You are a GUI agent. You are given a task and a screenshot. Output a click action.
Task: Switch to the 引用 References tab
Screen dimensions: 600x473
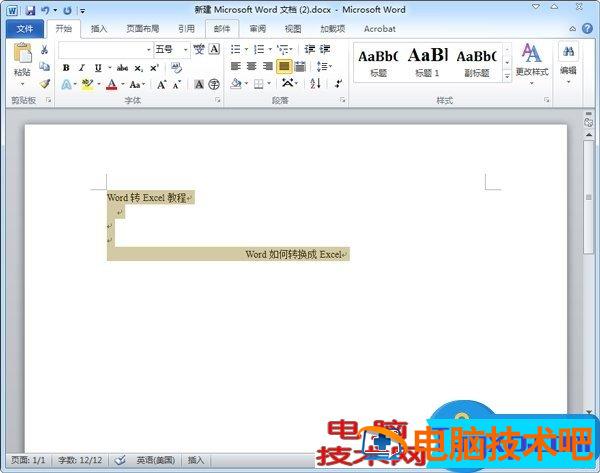coord(186,29)
